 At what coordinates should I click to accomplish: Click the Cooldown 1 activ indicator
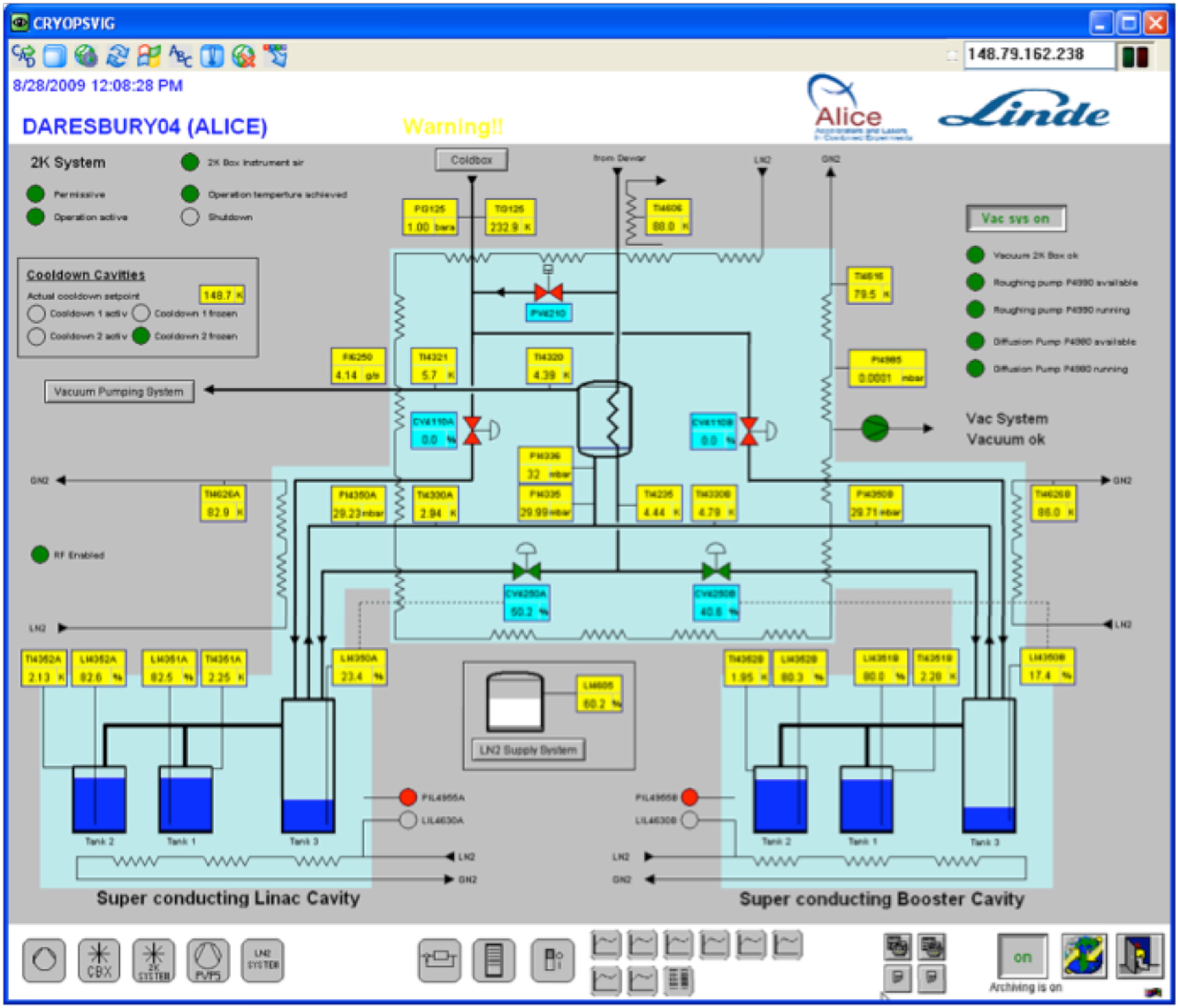click(36, 314)
